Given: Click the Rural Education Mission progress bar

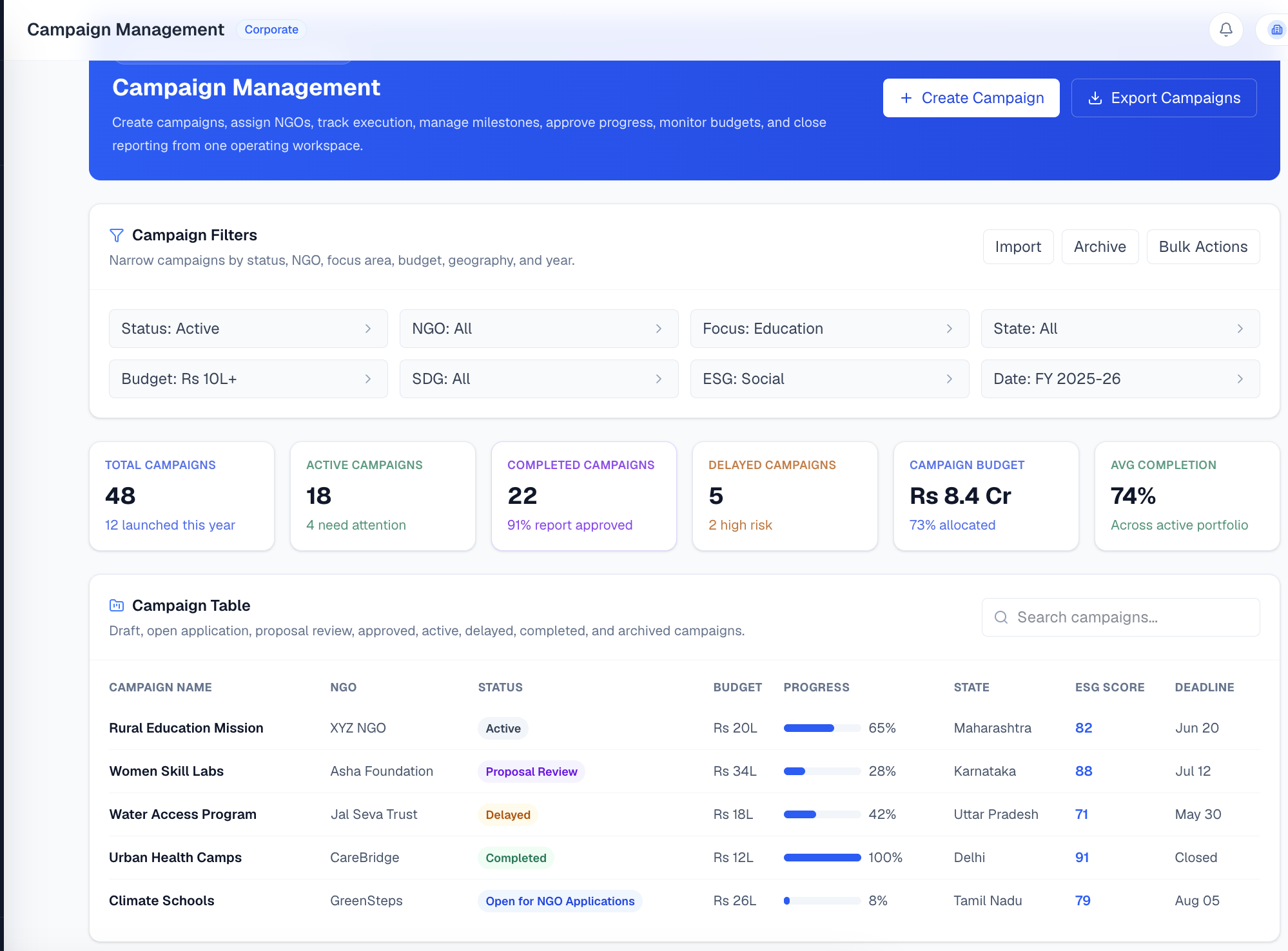Looking at the screenshot, I should pyautogui.click(x=822, y=728).
